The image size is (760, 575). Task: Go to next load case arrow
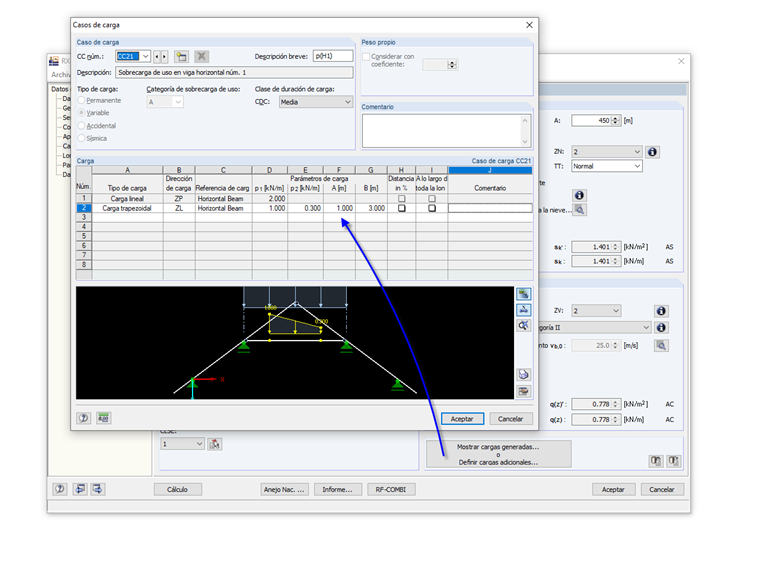point(164,56)
